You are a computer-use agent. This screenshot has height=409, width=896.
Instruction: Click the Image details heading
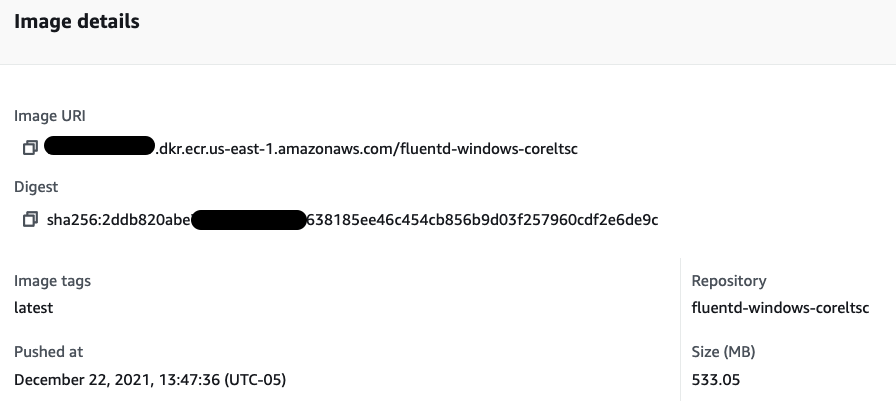[77, 21]
